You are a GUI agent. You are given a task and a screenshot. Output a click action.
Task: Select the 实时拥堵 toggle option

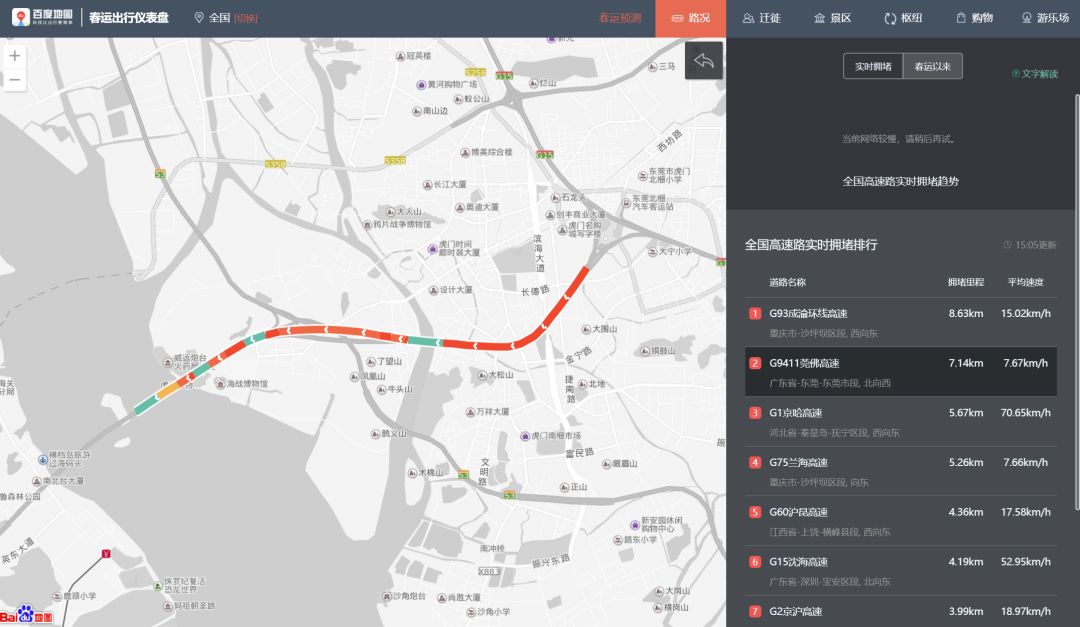pos(873,66)
